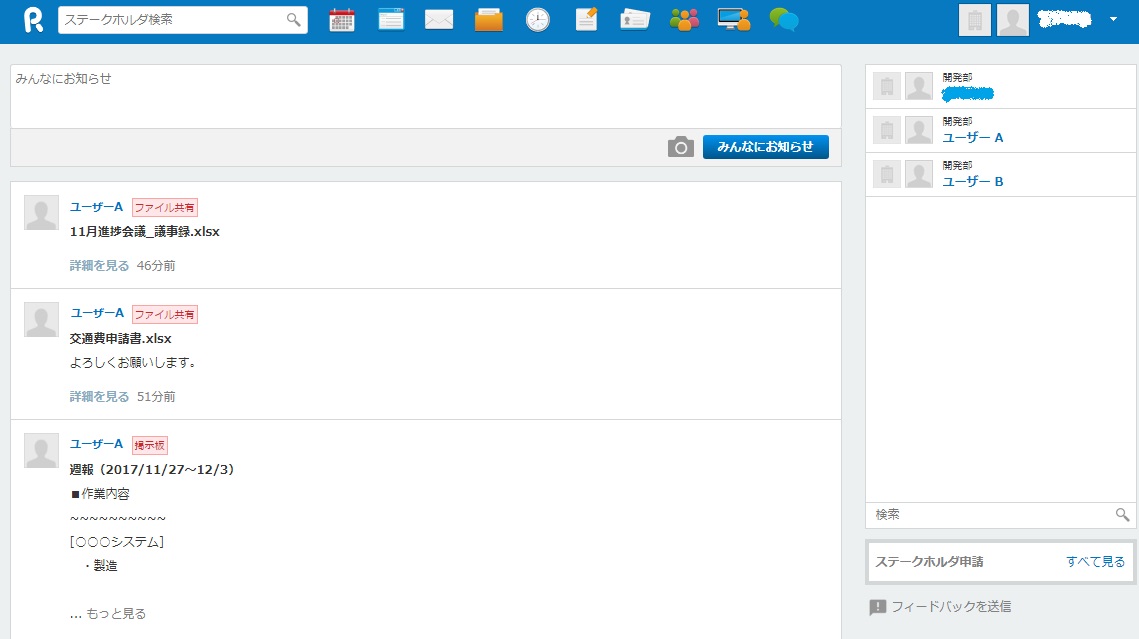The width and height of the screenshot is (1139, 639).
Task: Open the timecard clock icon
Action: click(x=537, y=18)
